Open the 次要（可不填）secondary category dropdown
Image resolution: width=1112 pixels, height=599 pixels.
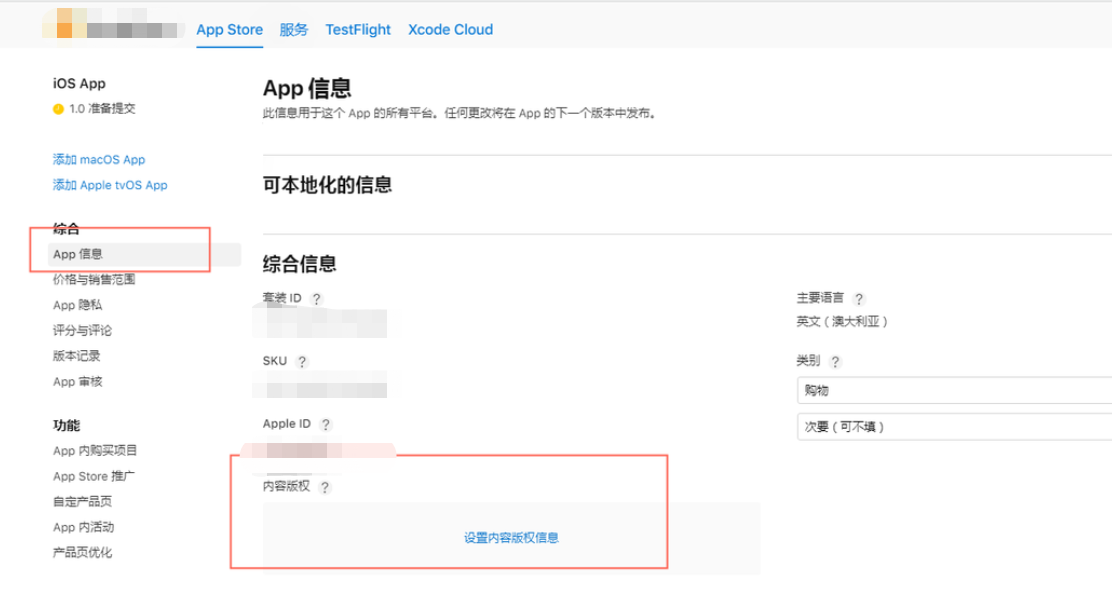coord(955,427)
